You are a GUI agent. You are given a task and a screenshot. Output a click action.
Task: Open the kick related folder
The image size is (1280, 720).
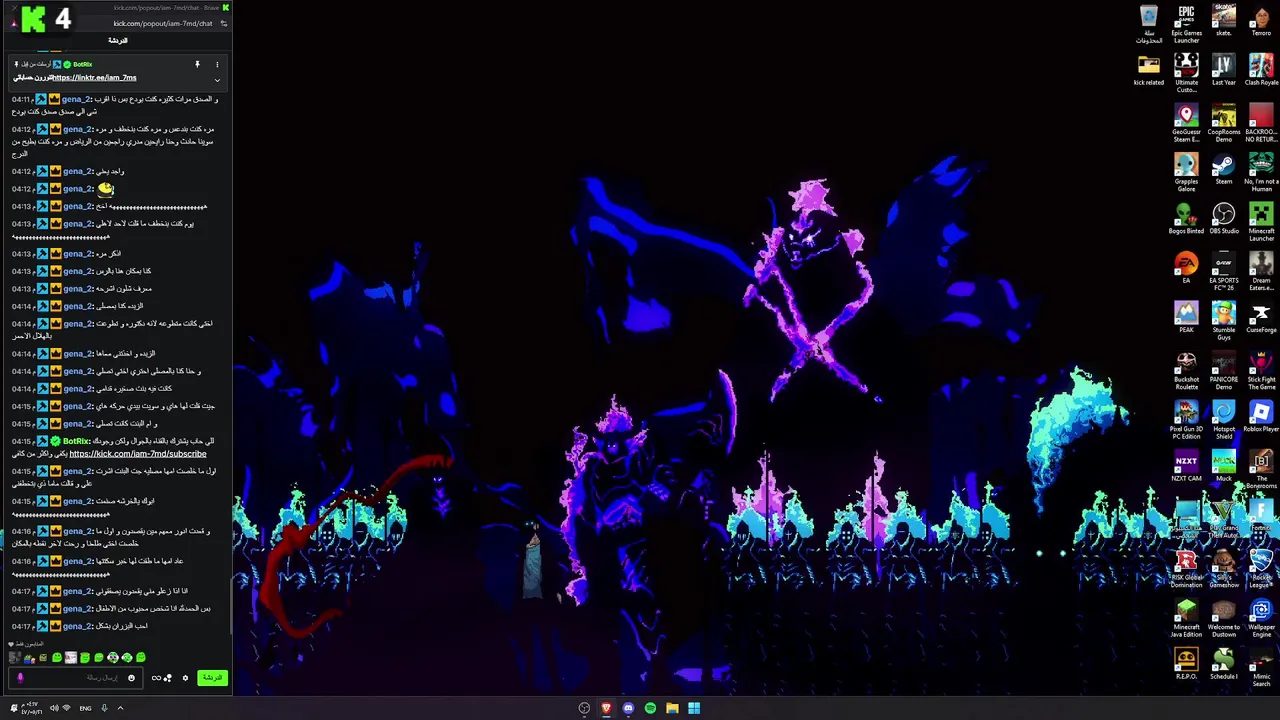1148,70
